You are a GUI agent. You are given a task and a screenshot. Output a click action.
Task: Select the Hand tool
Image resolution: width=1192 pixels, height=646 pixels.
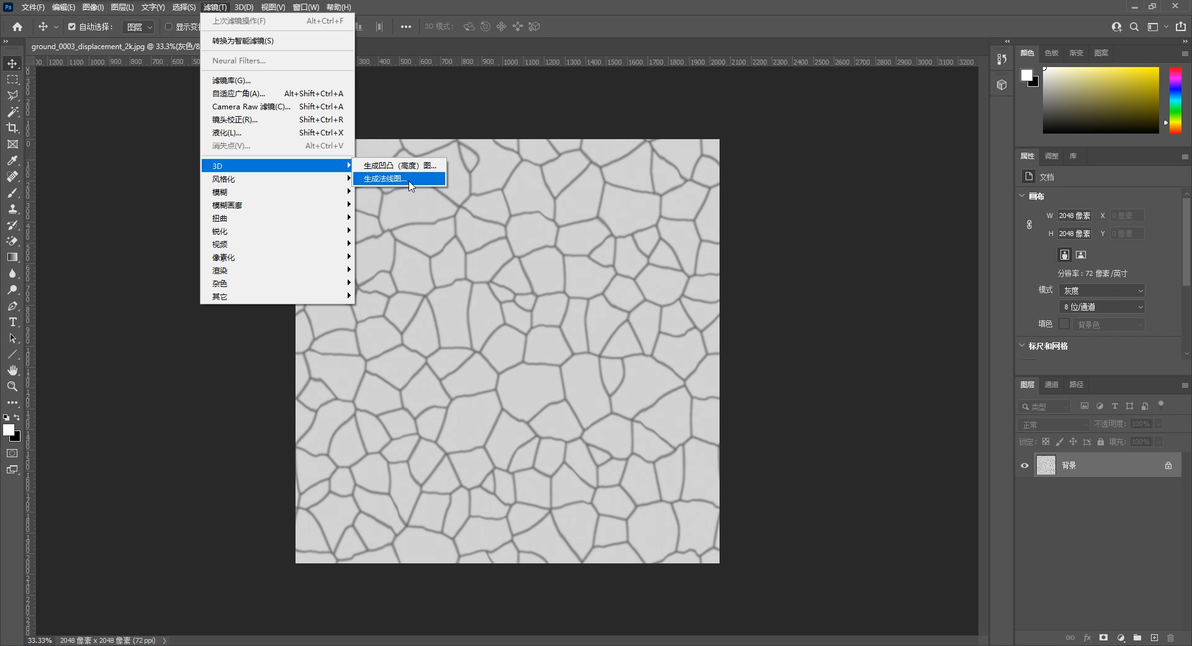click(x=13, y=370)
